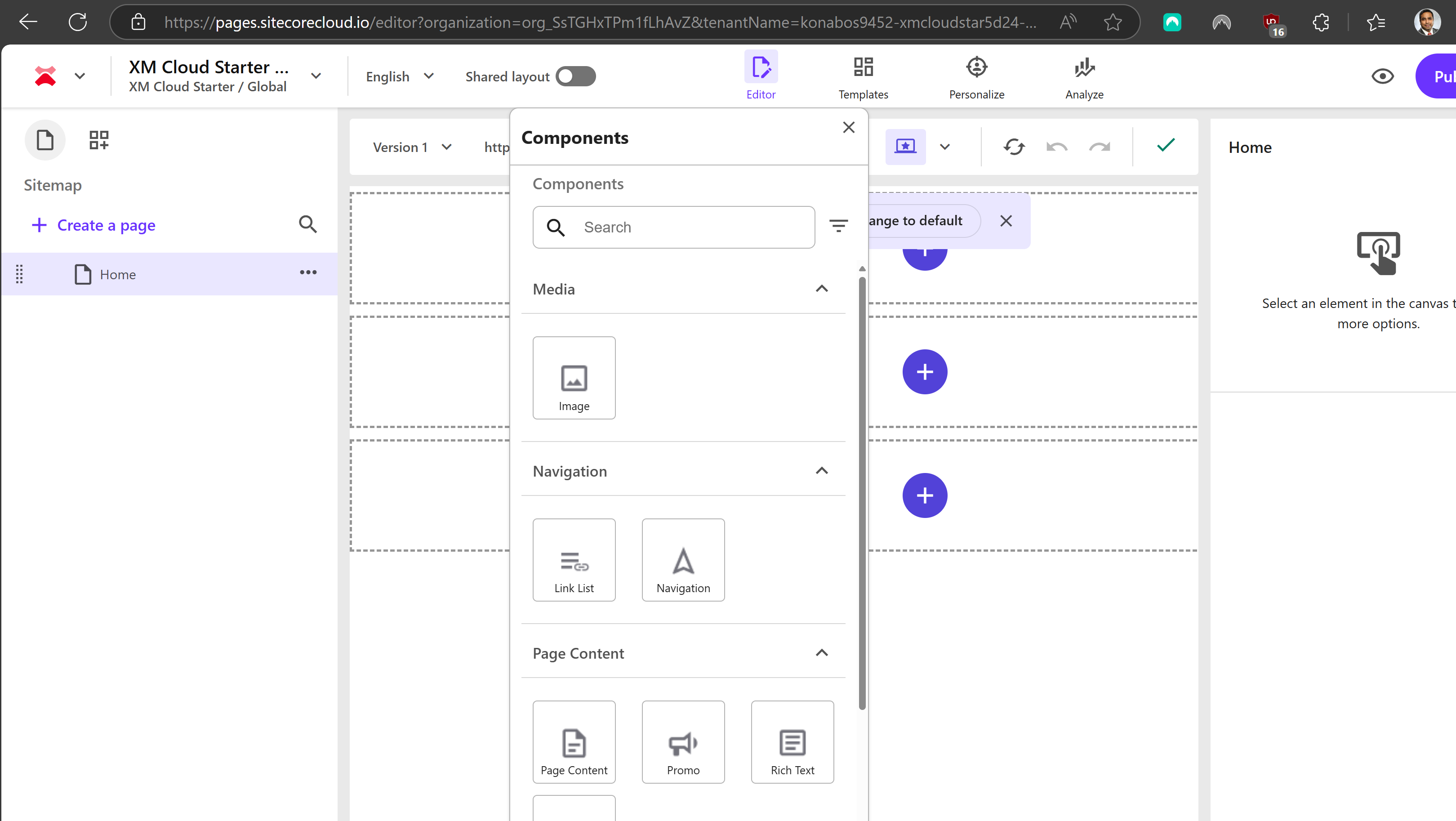The width and height of the screenshot is (1456, 821).
Task: Select the Link List component tile
Action: (574, 560)
